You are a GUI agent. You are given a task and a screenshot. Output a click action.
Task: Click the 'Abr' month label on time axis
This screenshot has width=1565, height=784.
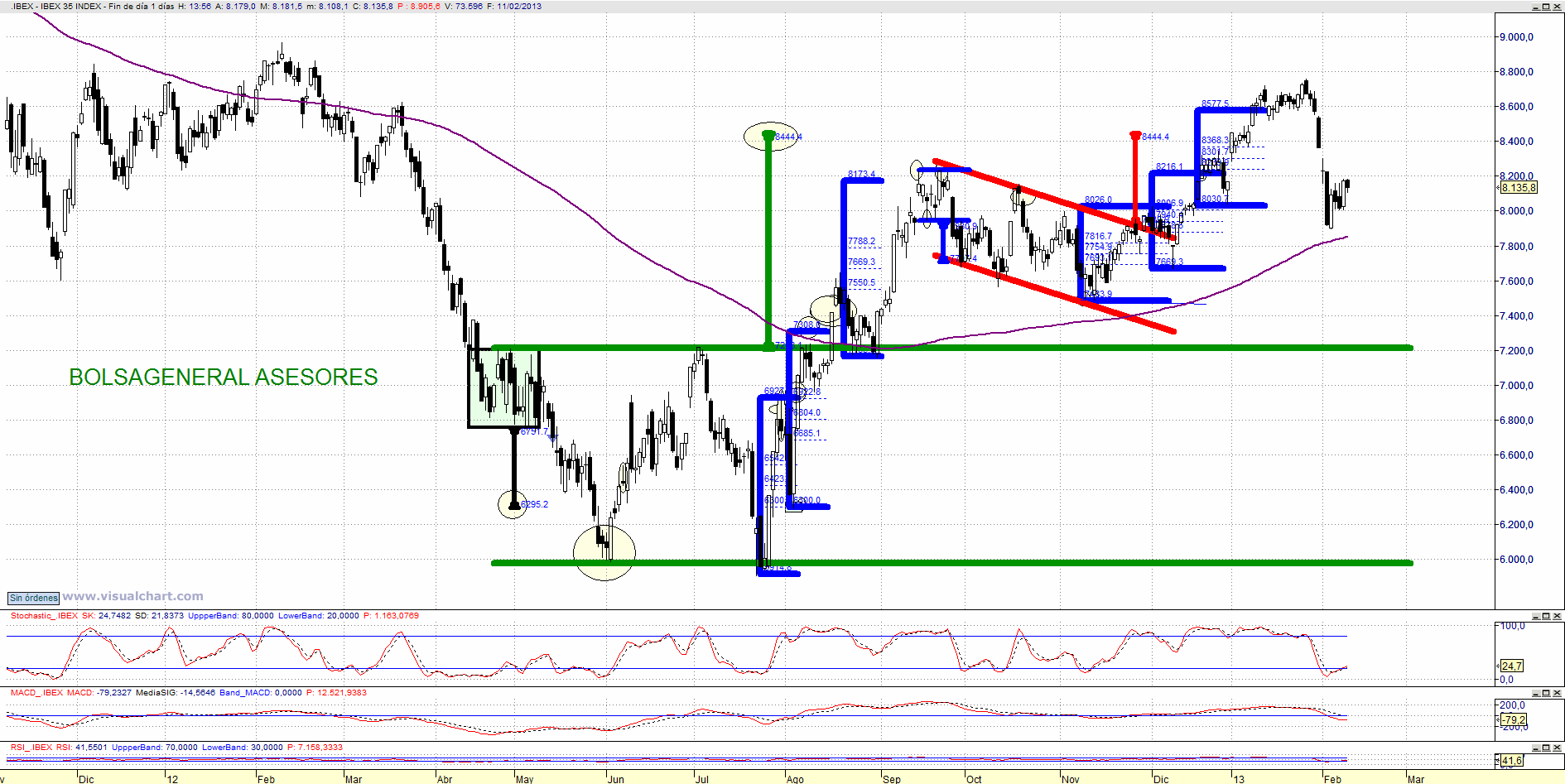445,779
